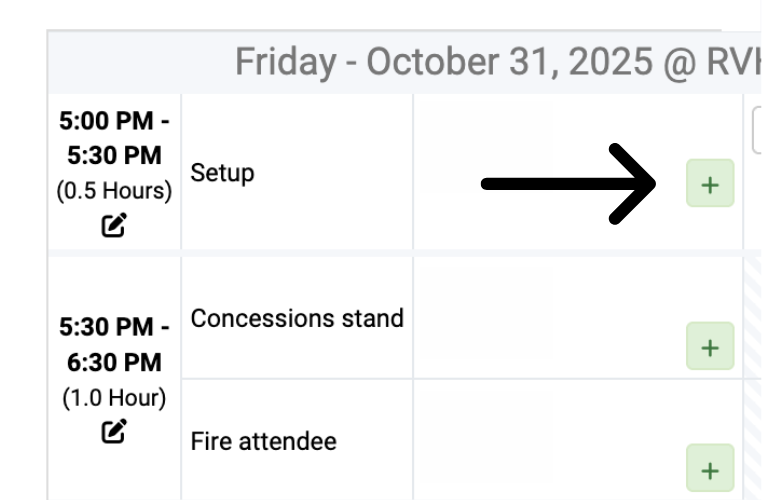Edit the 5:00 PM - 5:30 PM time slot
The width and height of the screenshot is (770, 500).
[114, 225]
